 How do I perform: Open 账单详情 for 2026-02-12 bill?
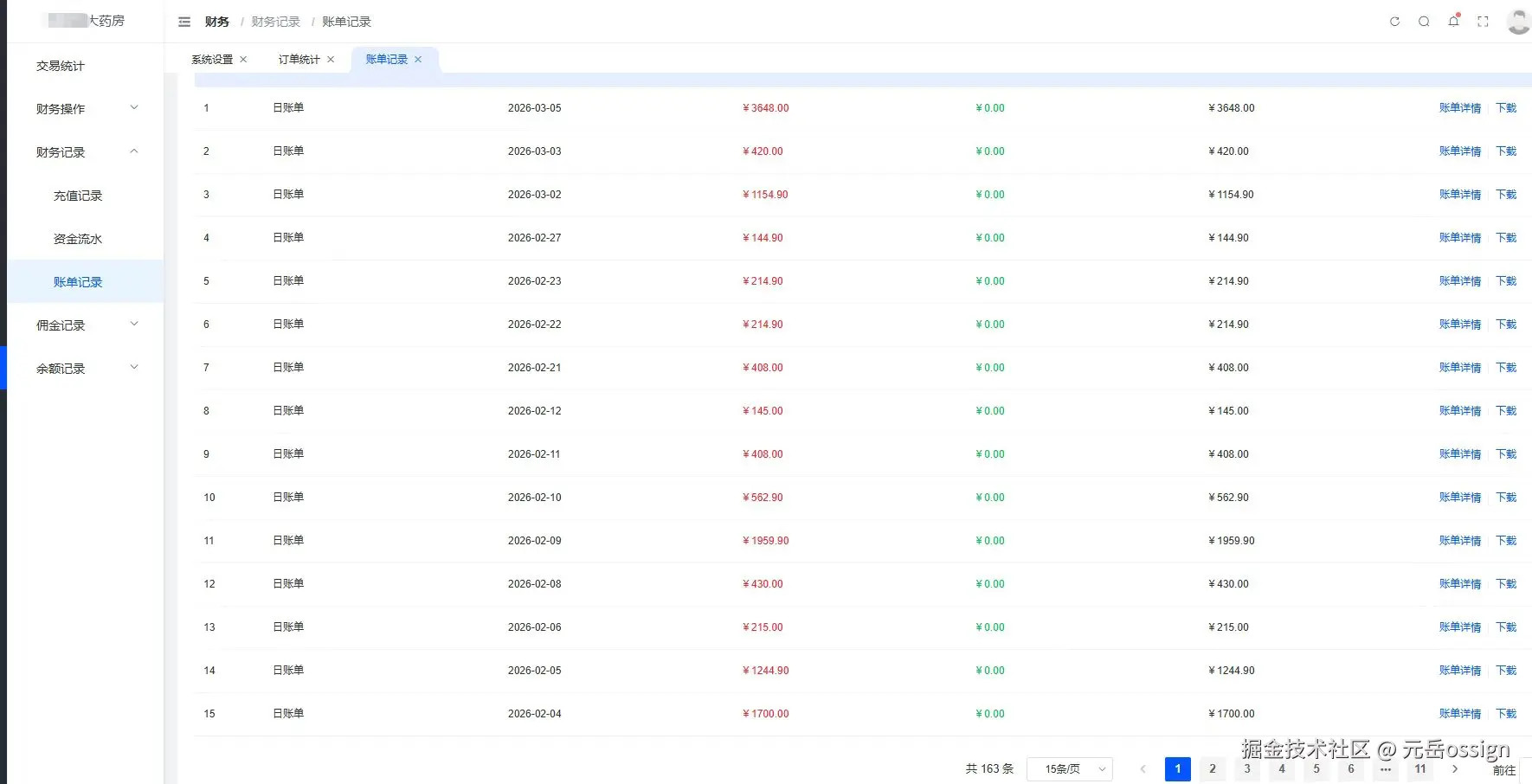coord(1460,411)
